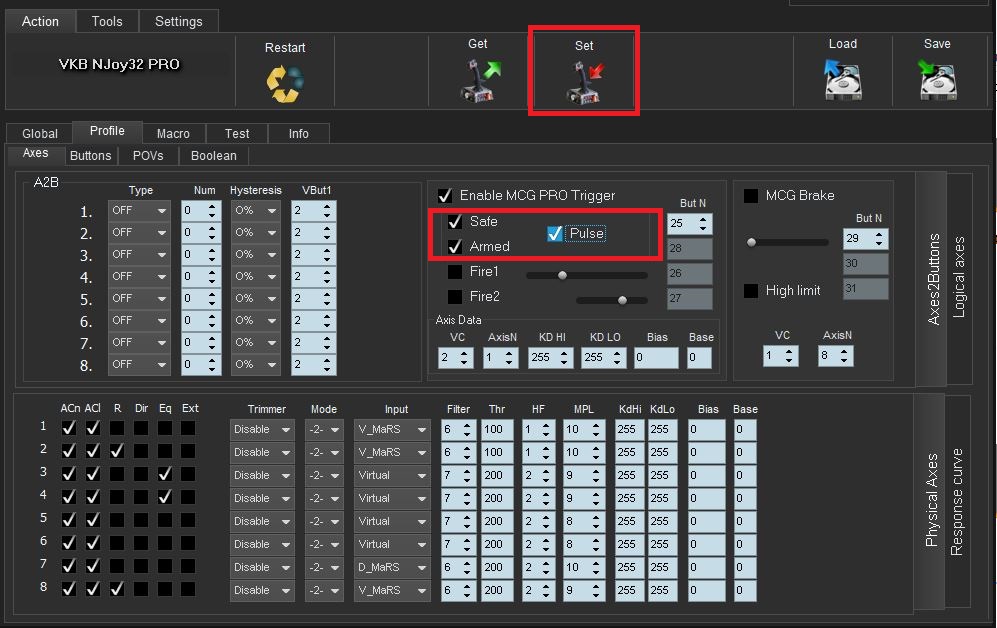
Task: Click the Load disk icon
Action: 842,80
